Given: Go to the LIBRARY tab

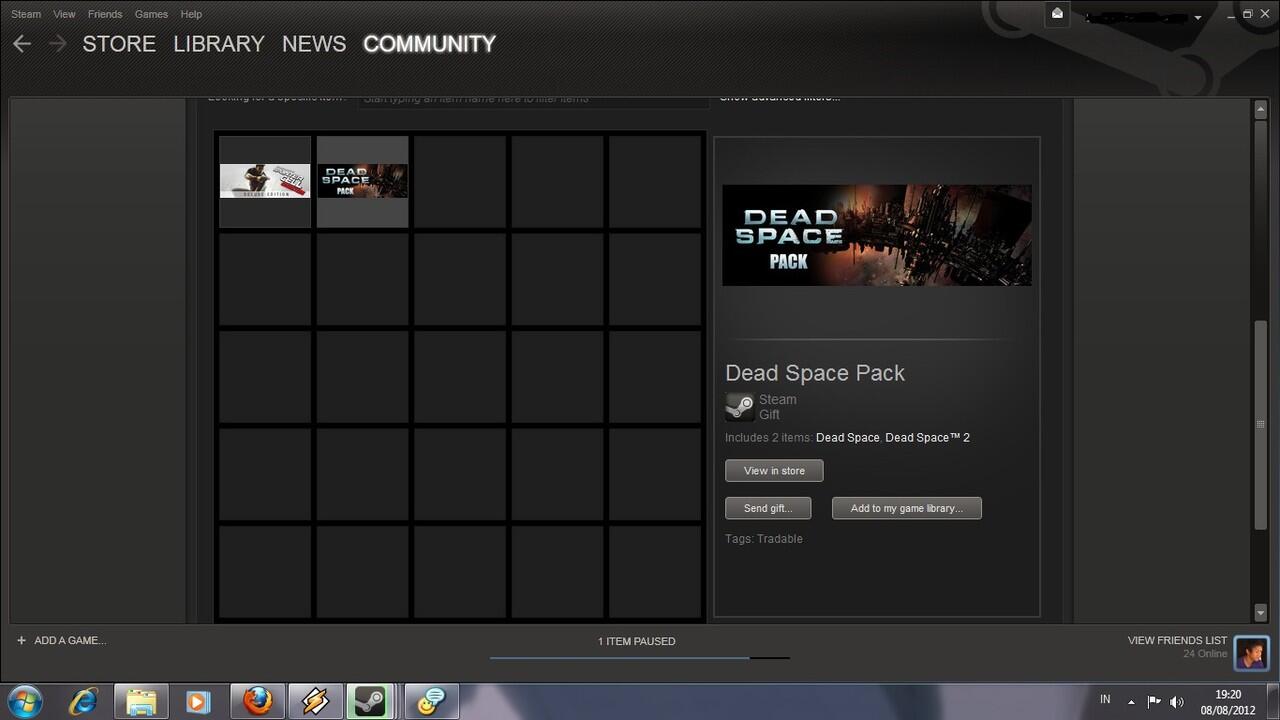Looking at the screenshot, I should pos(219,44).
